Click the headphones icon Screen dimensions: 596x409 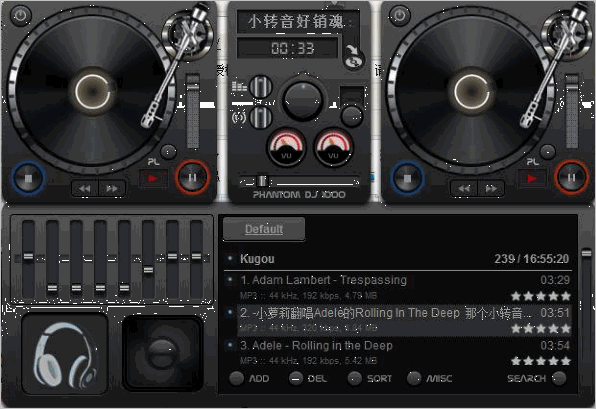pyautogui.click(x=65, y=354)
